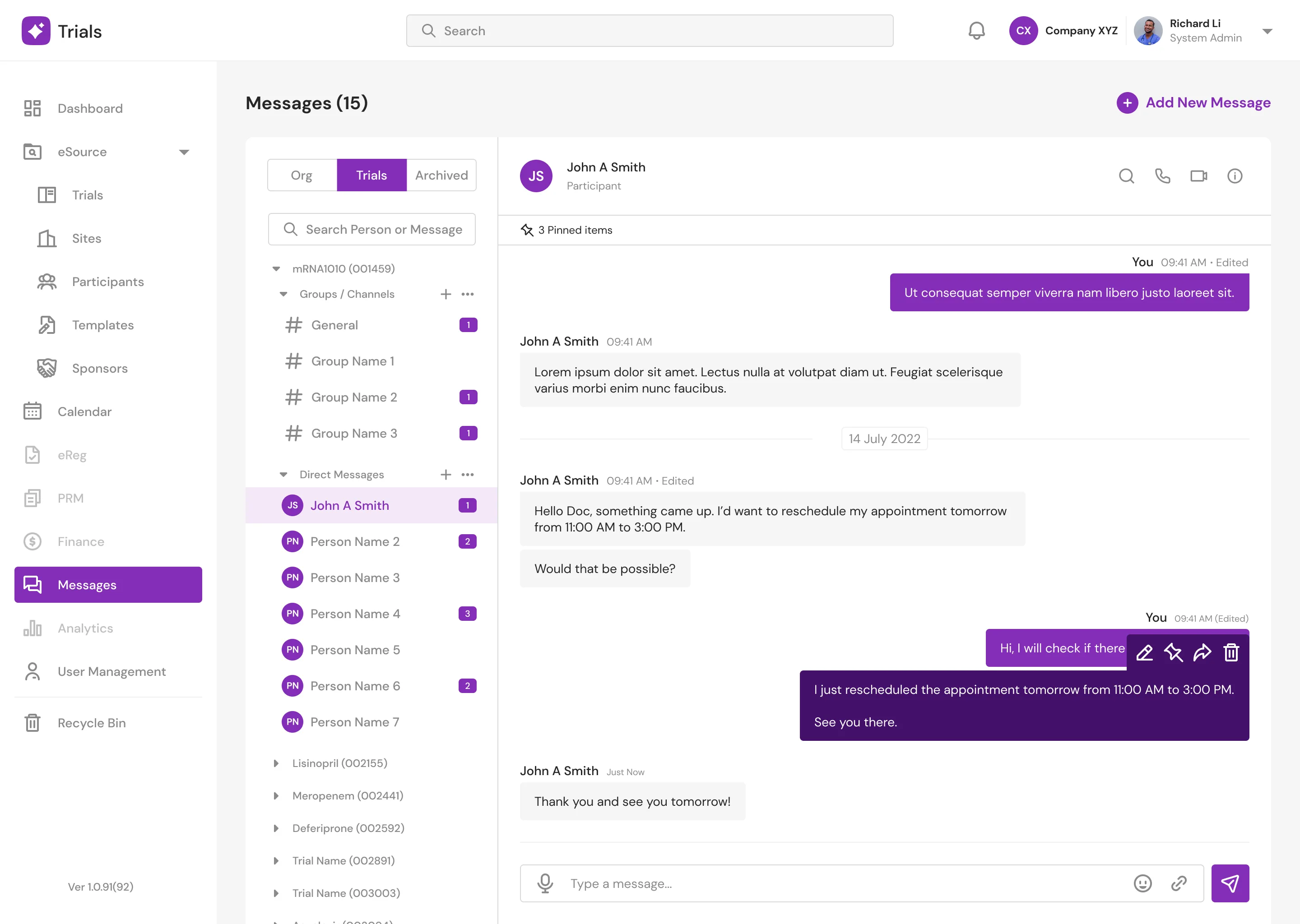The width and height of the screenshot is (1300, 924).
Task: Expand Trial Name (003003)
Action: (276, 893)
